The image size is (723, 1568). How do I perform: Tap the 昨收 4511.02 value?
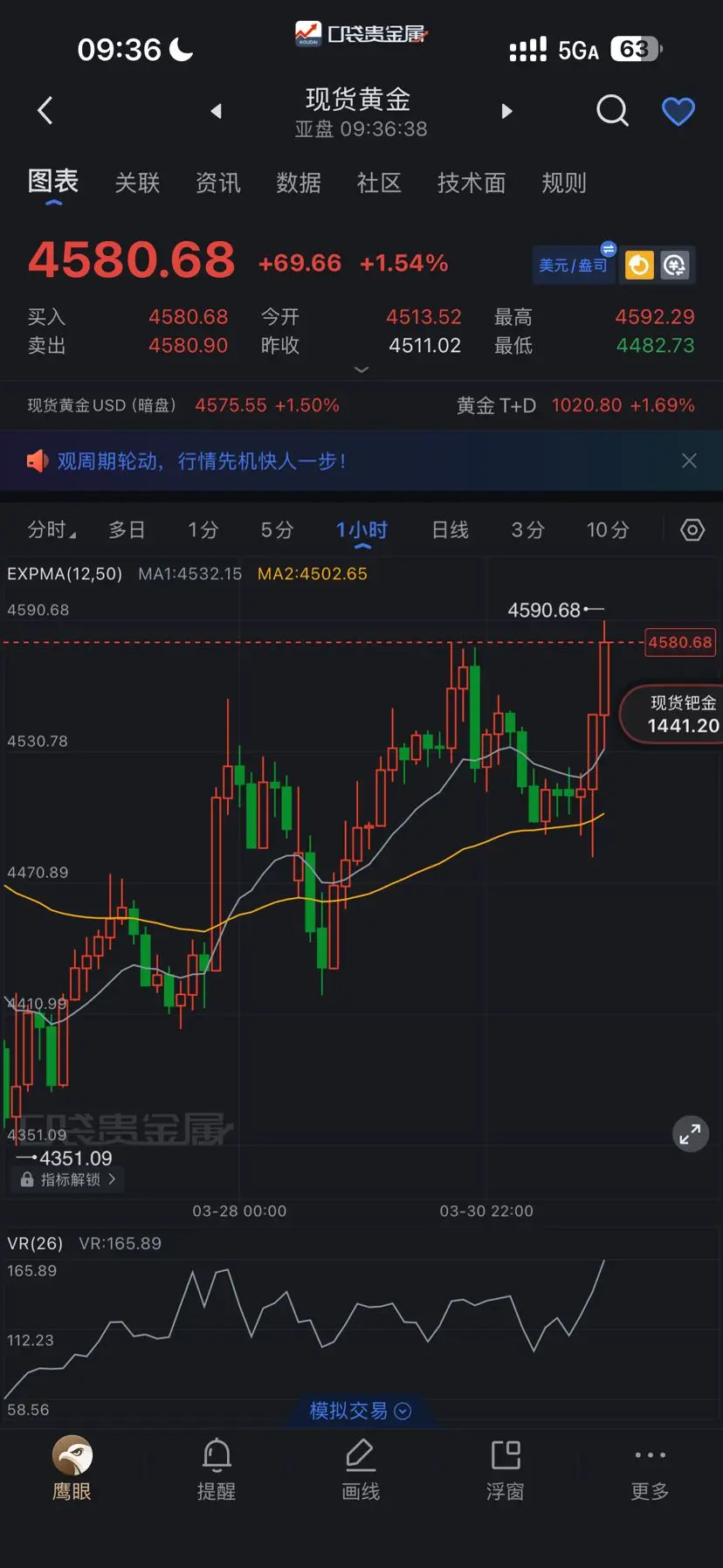424,345
